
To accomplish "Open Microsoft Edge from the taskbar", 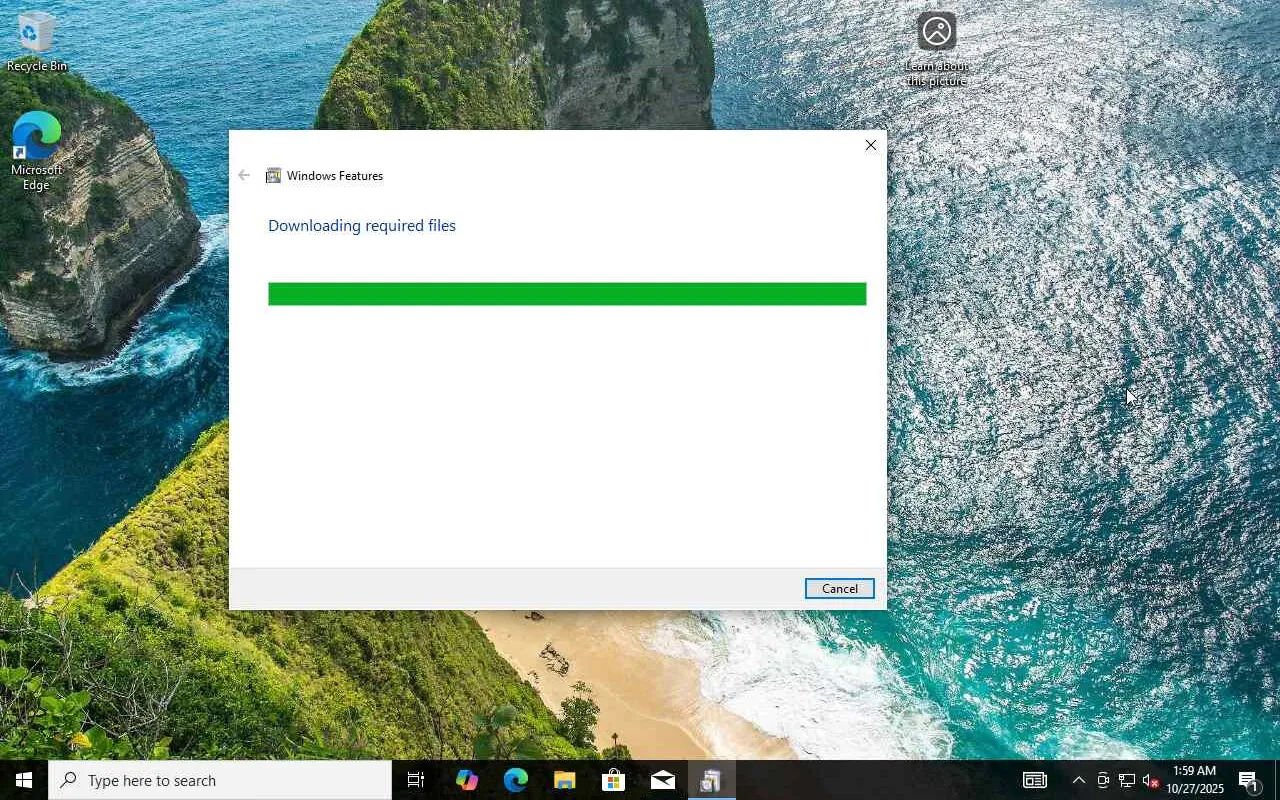I will 515,780.
